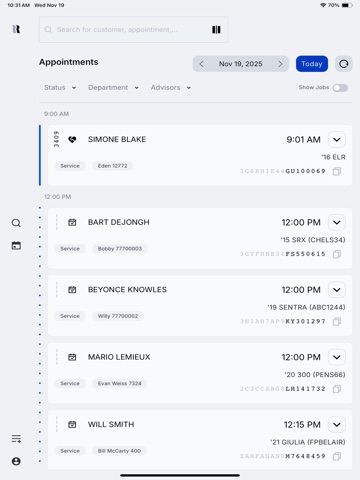Screen dimensions: 360x480
Task: Click the '15 SRX (CHELS34) vehicle text
Action: [x=313, y=240]
